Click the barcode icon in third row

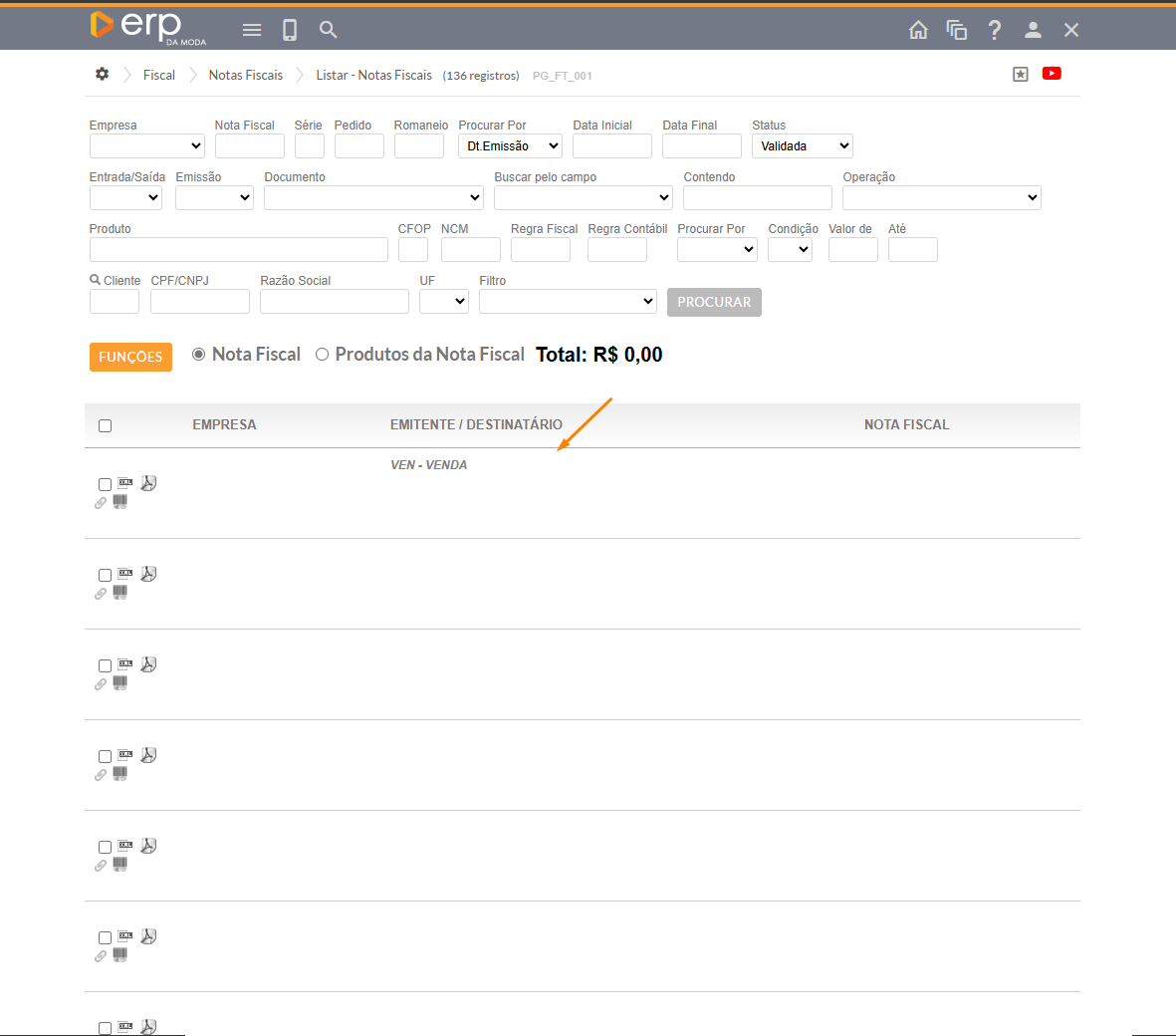coord(120,683)
